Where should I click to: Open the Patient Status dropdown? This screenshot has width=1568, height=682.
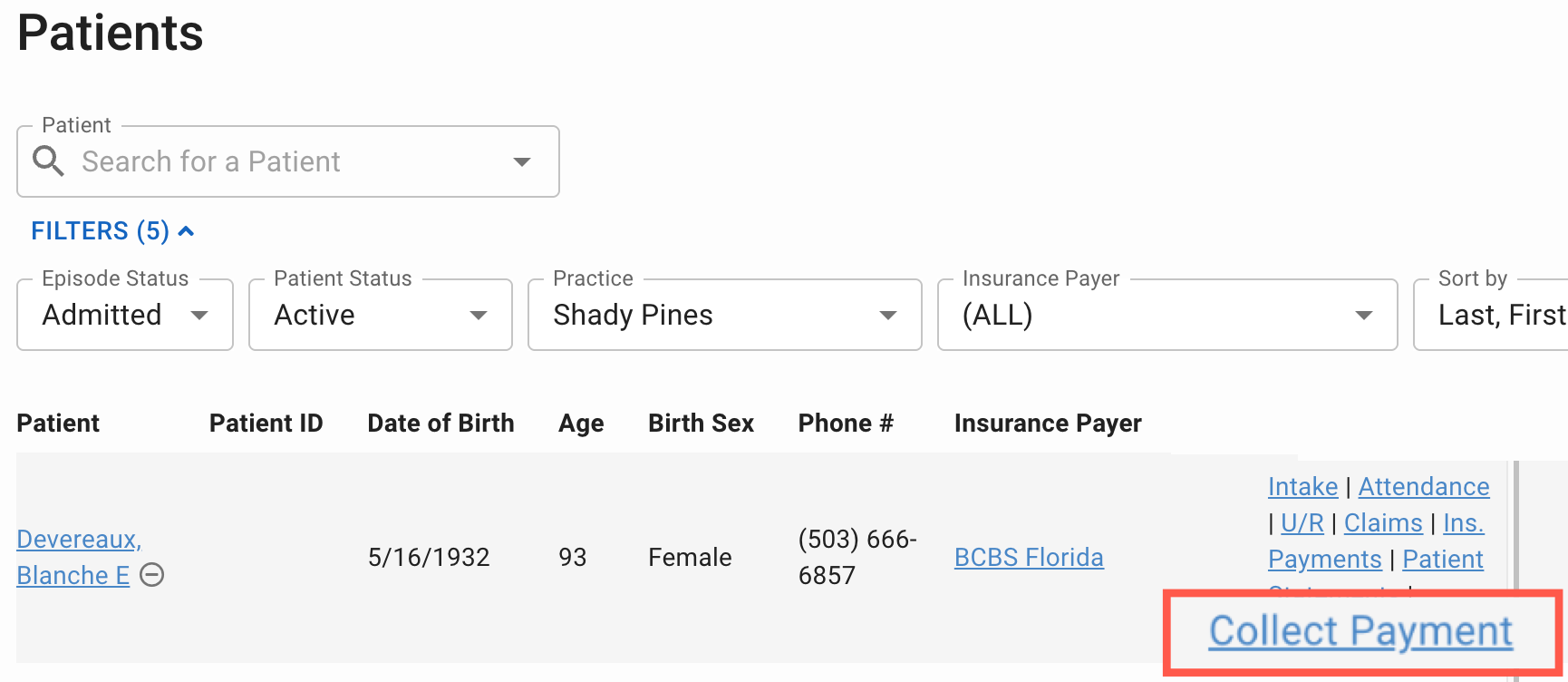(x=479, y=316)
